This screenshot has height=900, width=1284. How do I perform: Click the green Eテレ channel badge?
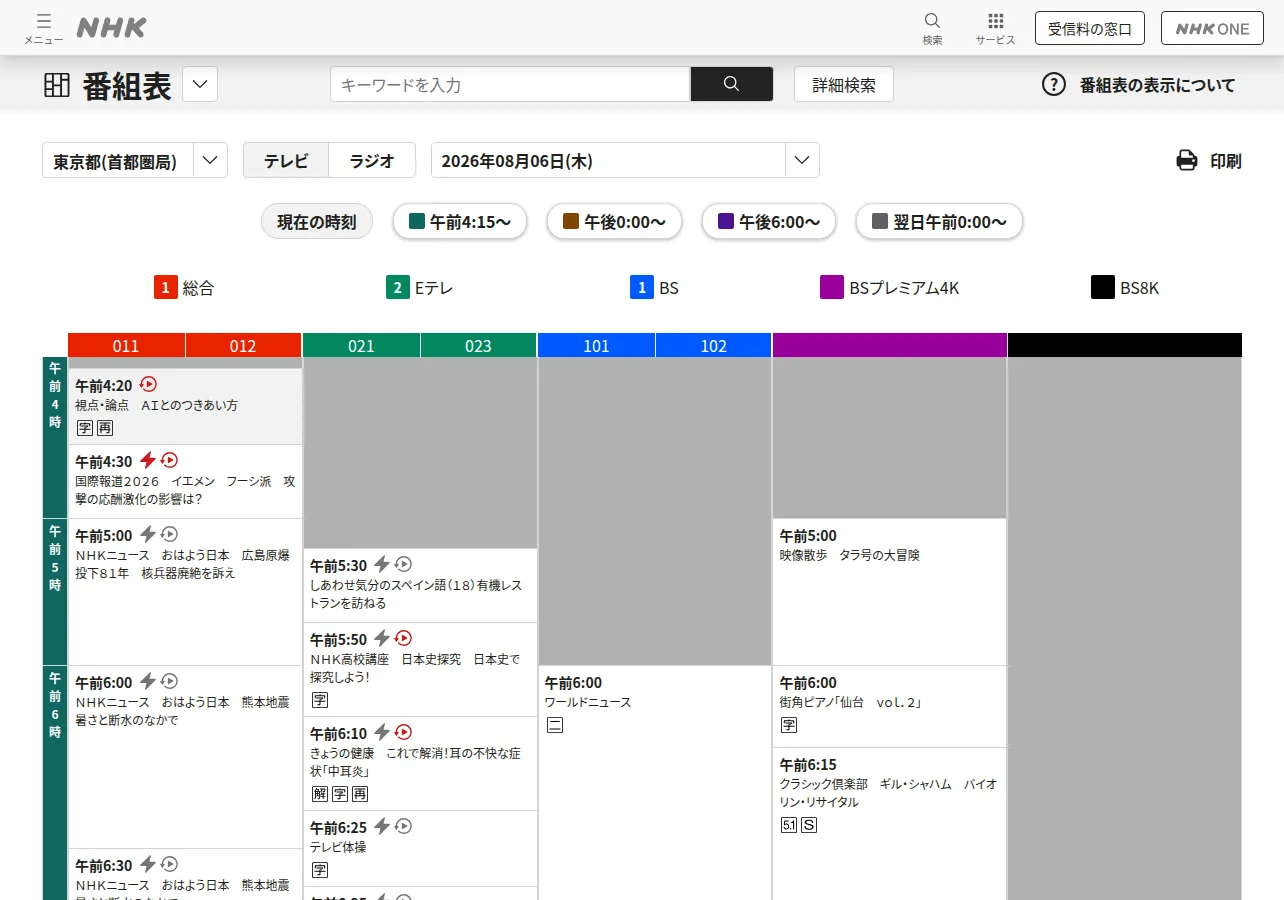[398, 288]
